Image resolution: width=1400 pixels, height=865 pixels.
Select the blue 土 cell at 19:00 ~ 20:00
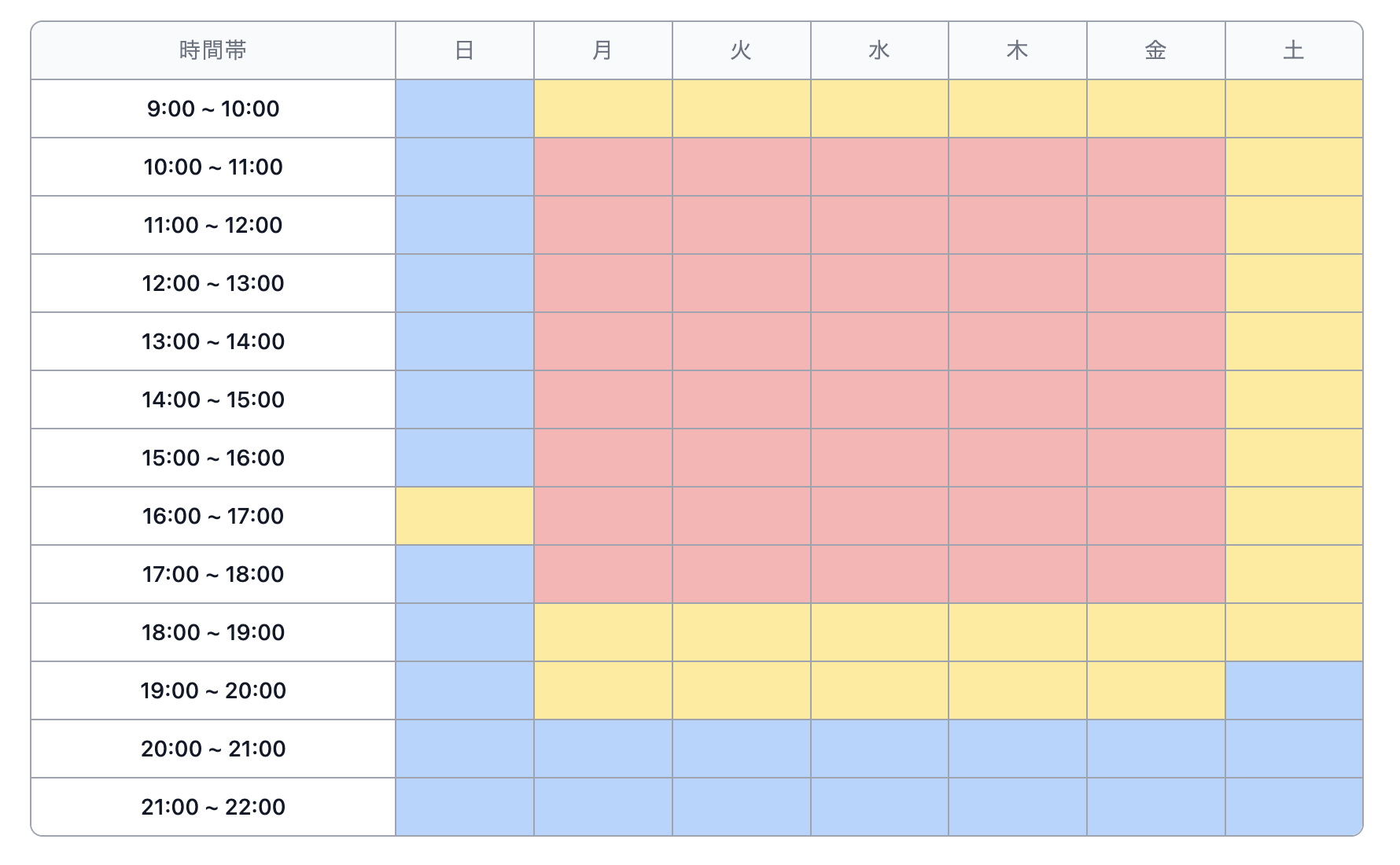[1294, 690]
